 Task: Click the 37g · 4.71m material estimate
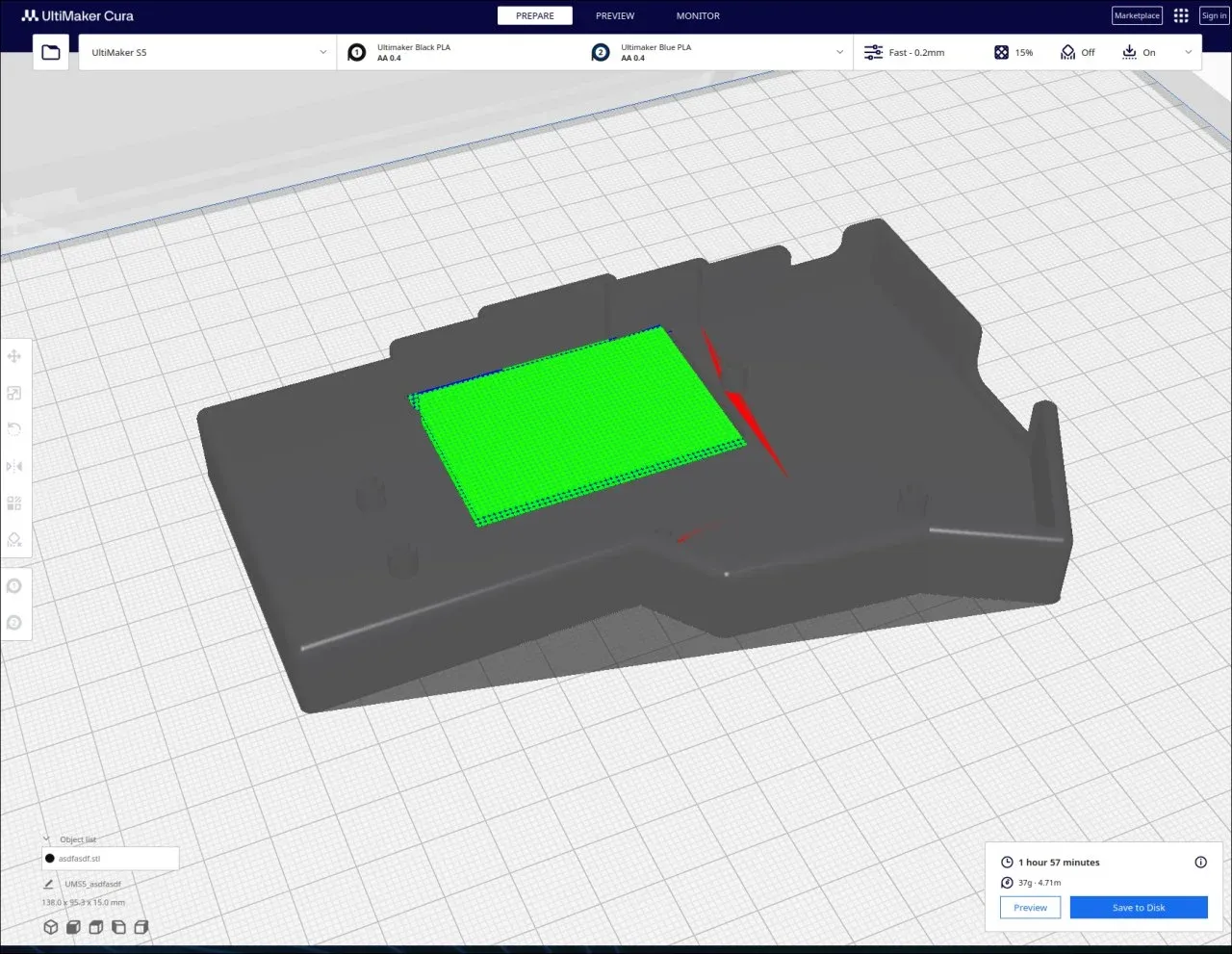click(1039, 883)
